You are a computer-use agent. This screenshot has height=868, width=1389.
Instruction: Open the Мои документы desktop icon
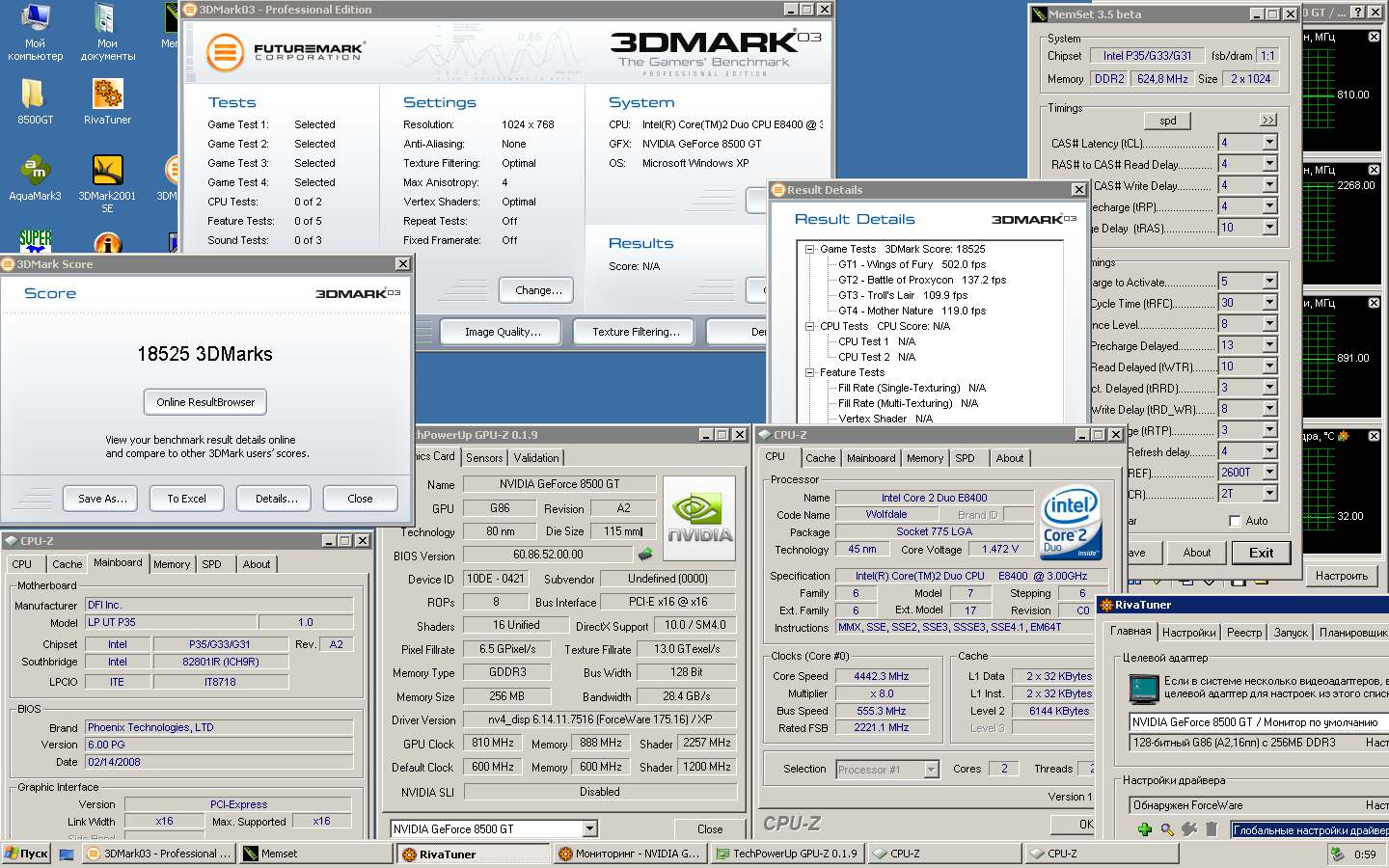(107, 33)
